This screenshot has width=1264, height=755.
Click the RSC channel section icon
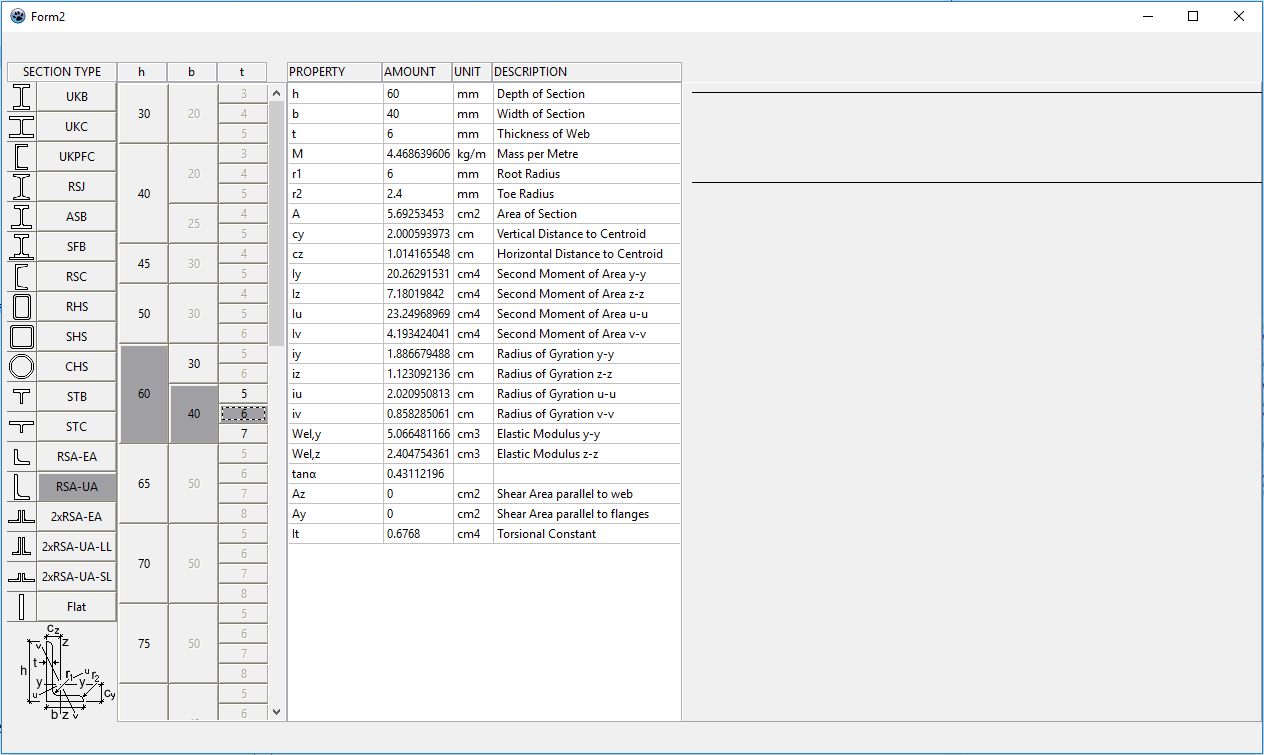pyautogui.click(x=22, y=277)
